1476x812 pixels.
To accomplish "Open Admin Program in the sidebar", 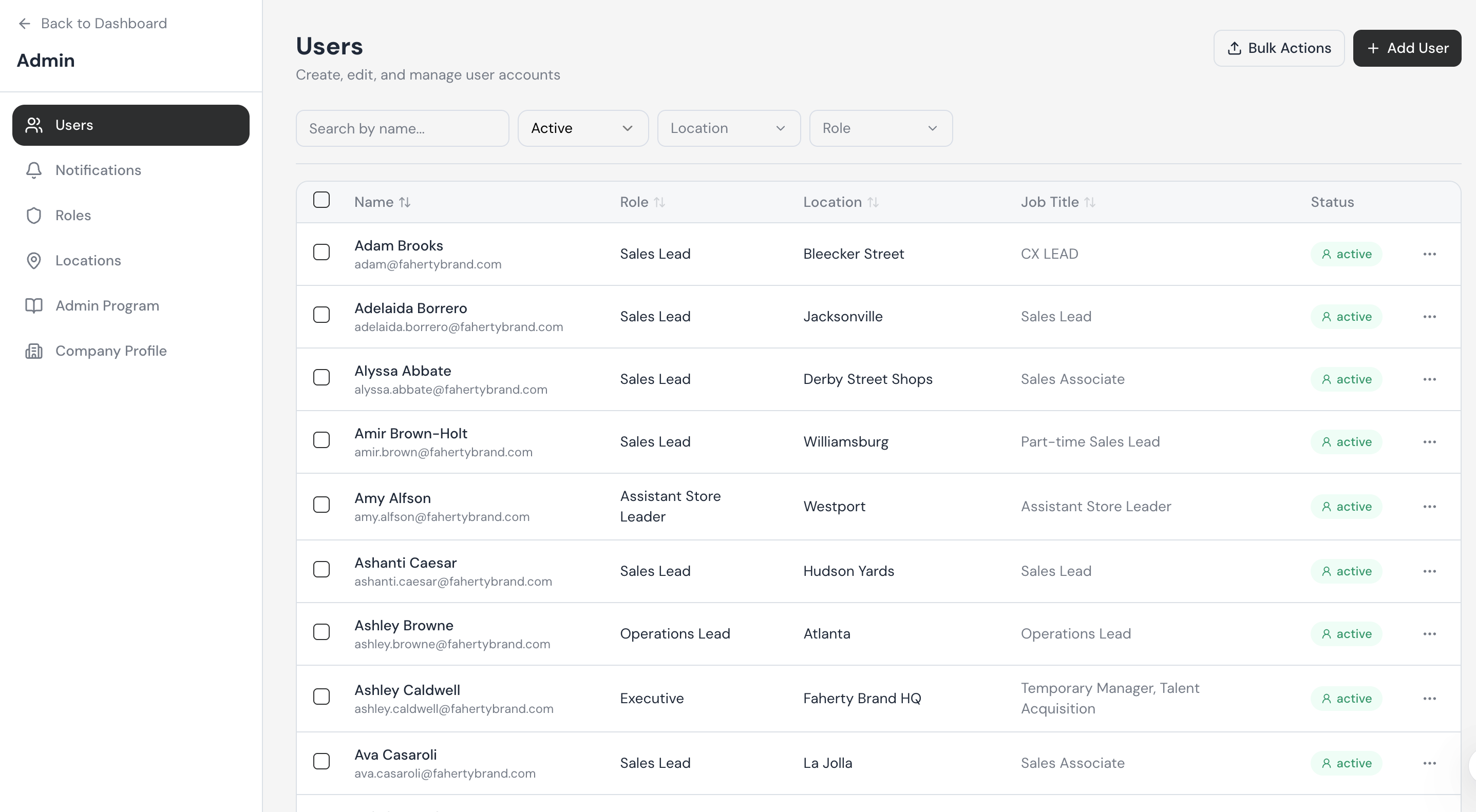I will (x=130, y=306).
